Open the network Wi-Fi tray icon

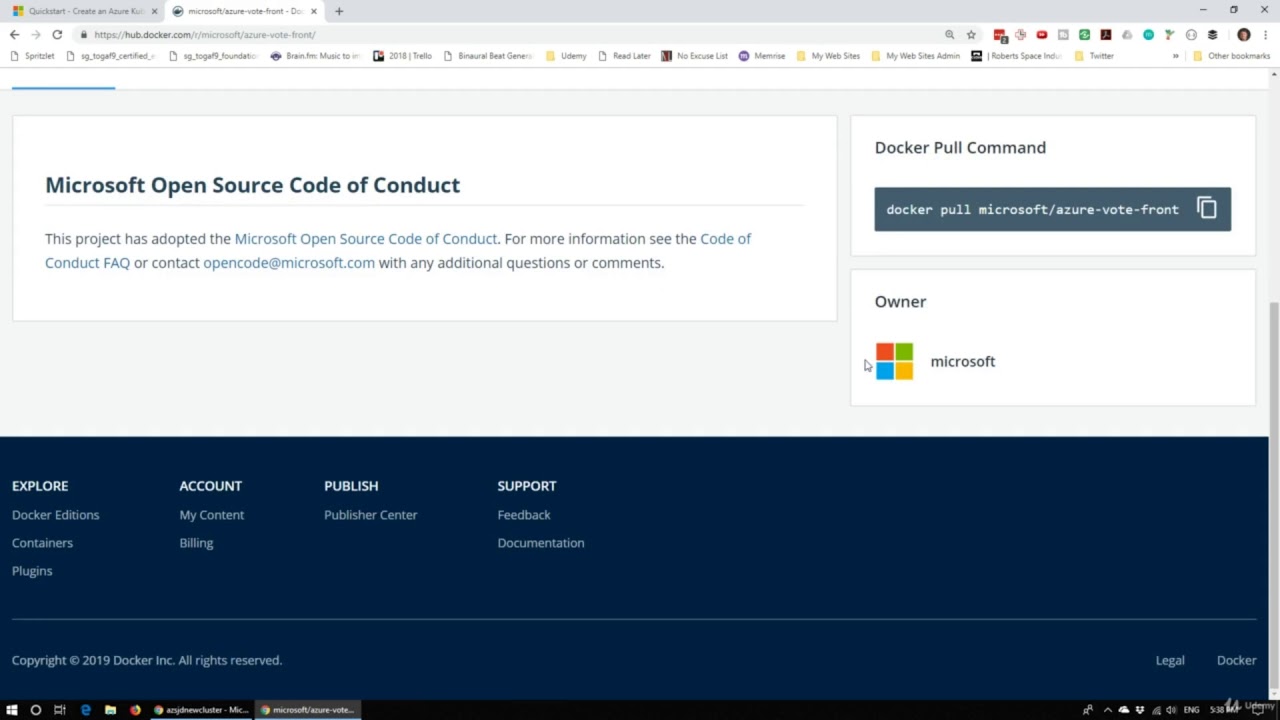[x=1155, y=710]
